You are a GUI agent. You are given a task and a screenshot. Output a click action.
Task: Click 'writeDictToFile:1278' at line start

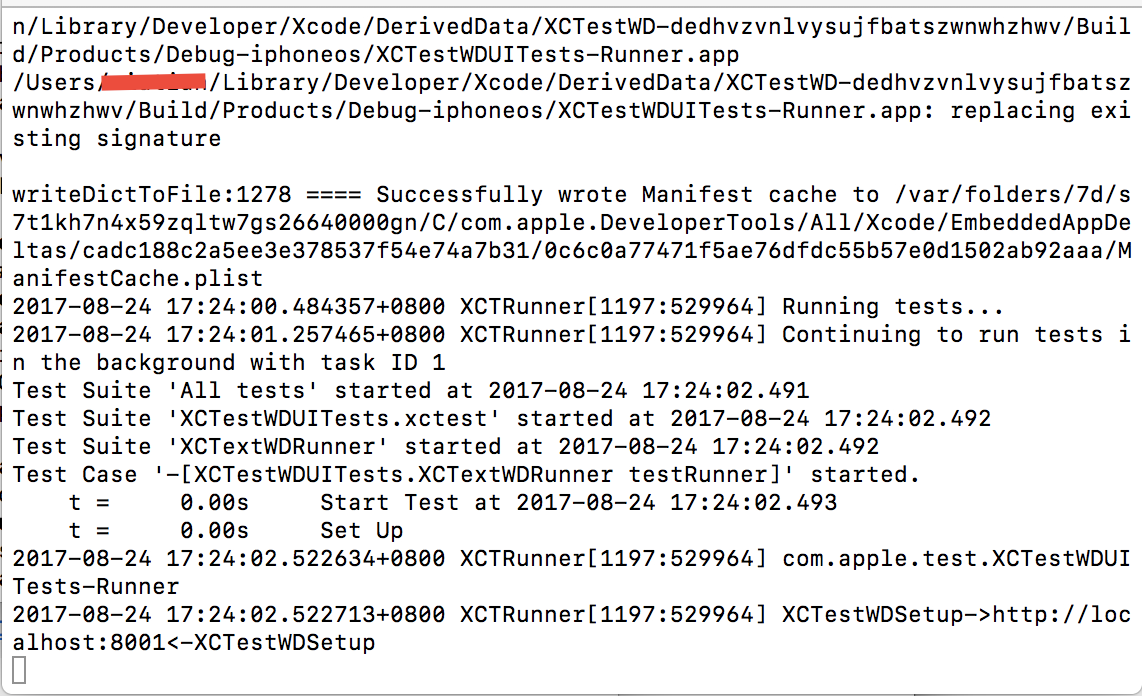pyautogui.click(x=151, y=194)
